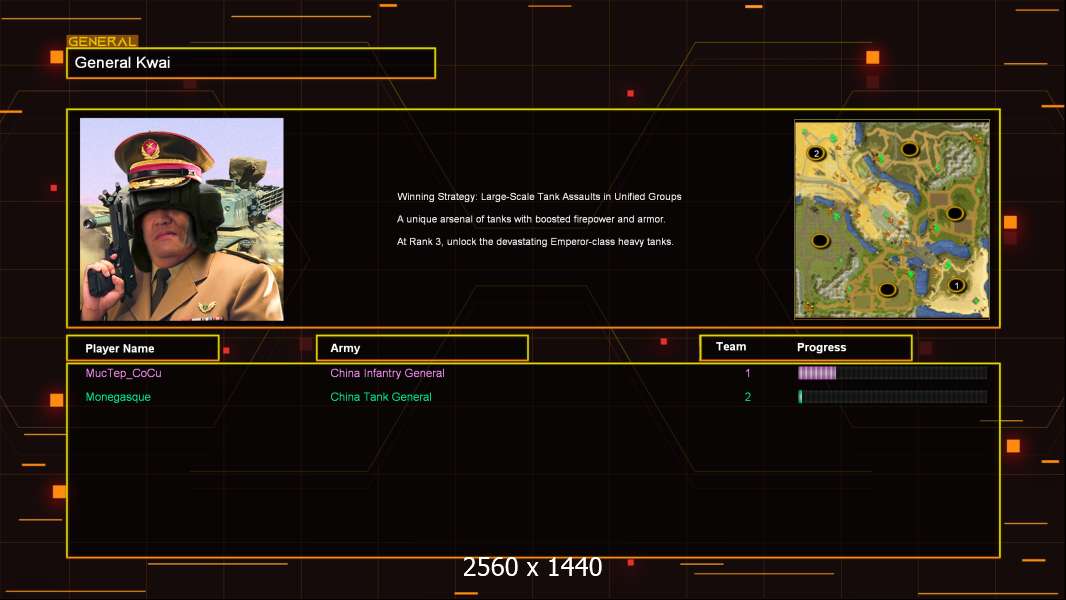Select start position marker 2 on map
The width and height of the screenshot is (1066, 600).
pyautogui.click(x=816, y=153)
